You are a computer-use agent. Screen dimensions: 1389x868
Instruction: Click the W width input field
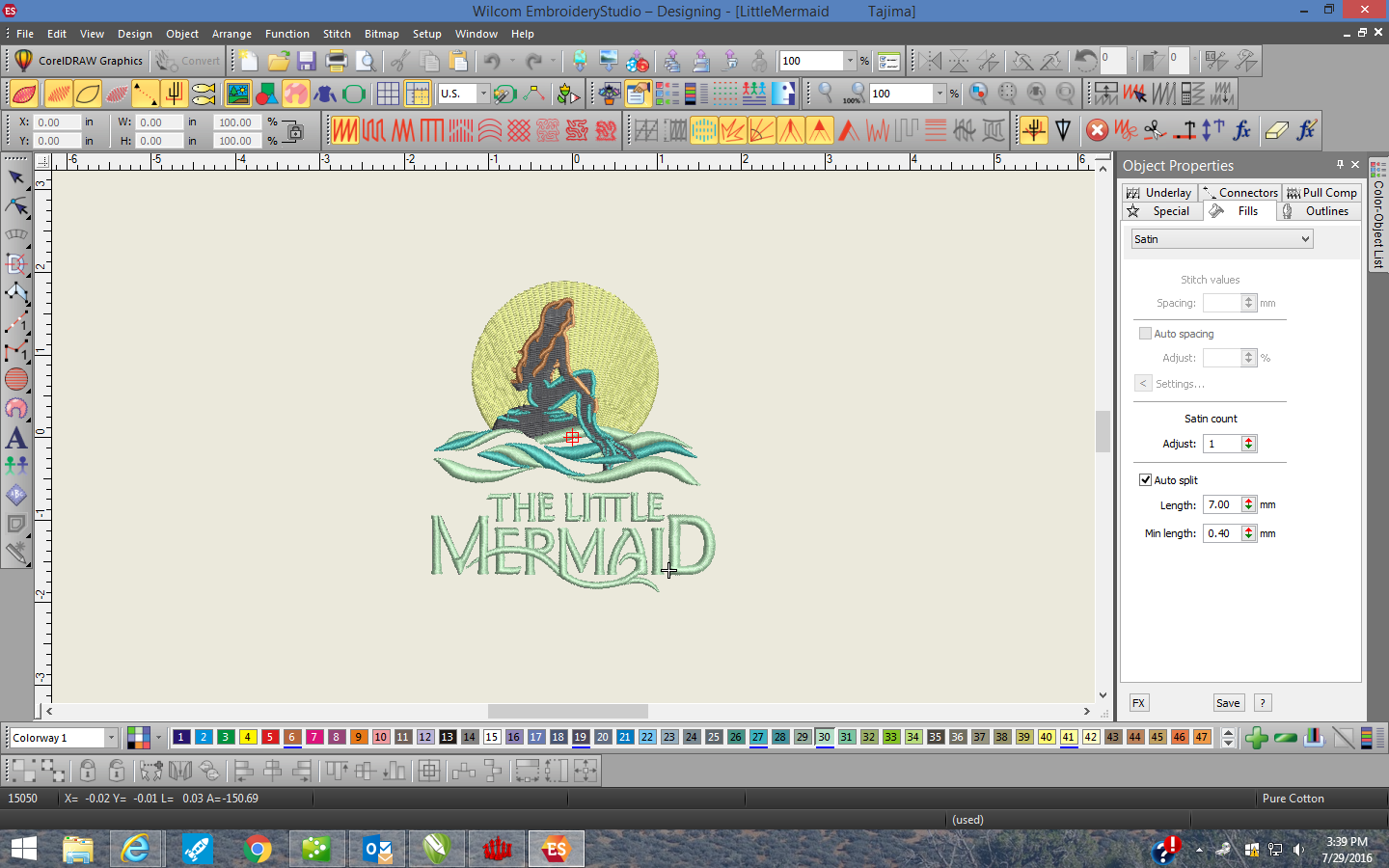click(159, 122)
